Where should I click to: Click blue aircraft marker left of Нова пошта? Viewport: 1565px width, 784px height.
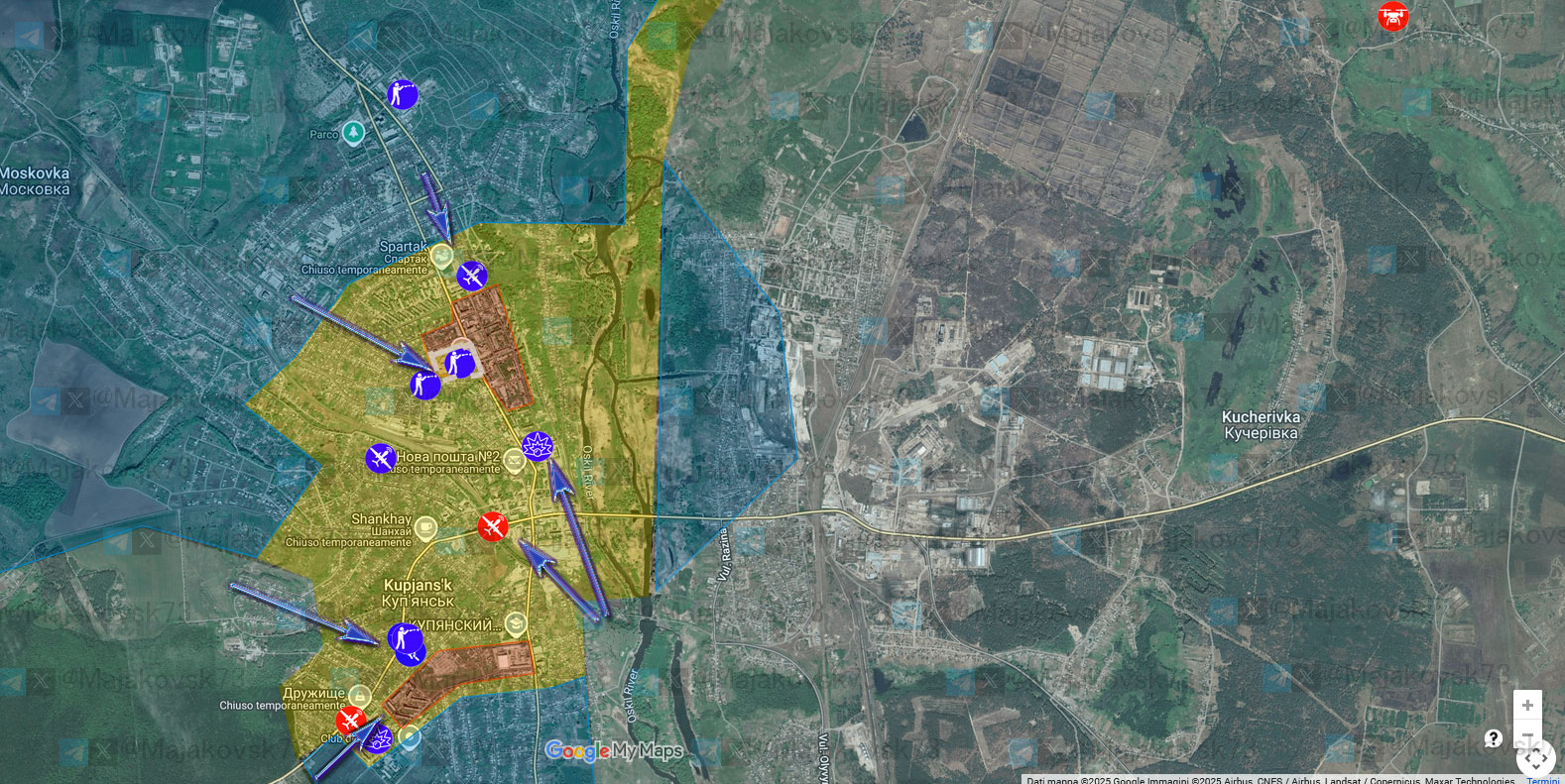(381, 458)
